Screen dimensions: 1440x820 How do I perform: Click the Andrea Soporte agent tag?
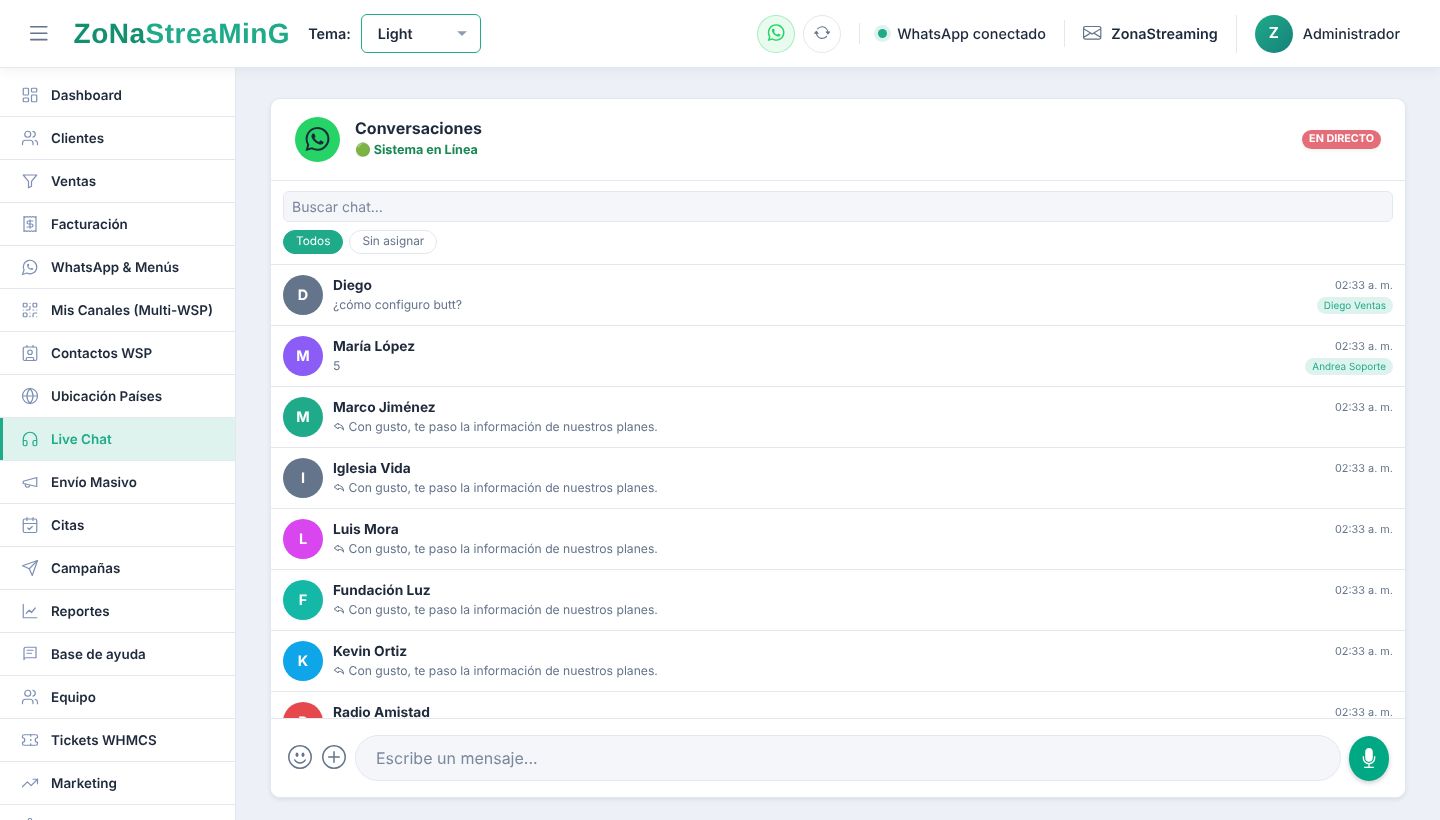point(1349,367)
